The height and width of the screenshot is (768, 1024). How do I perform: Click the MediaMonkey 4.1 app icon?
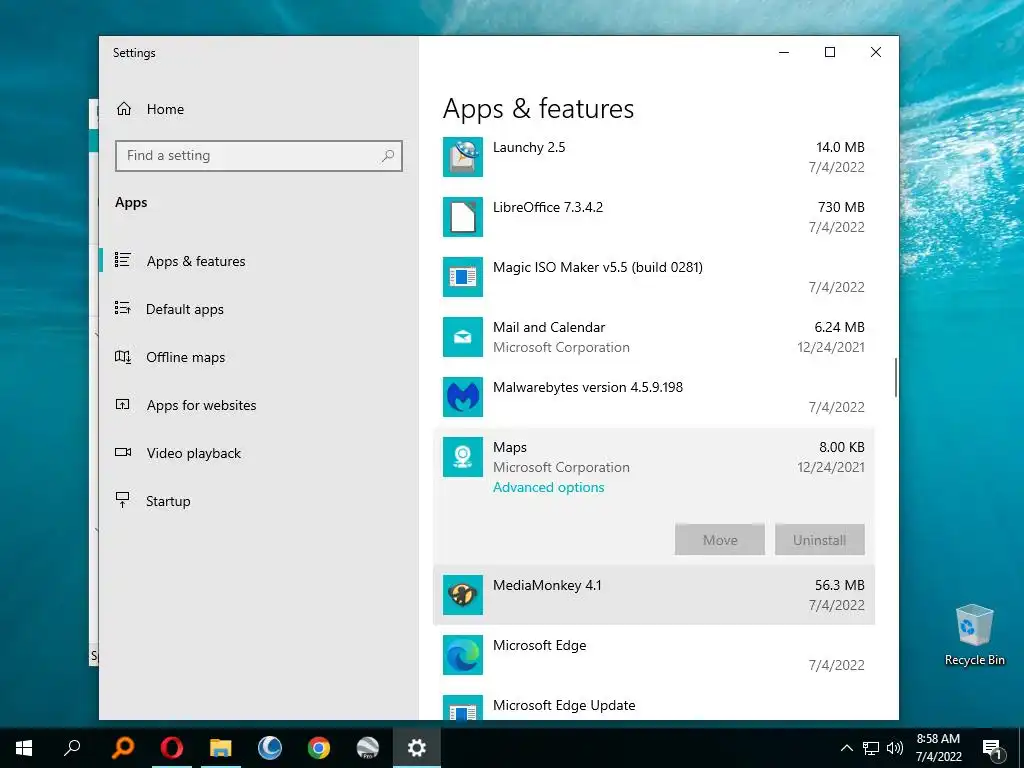click(462, 595)
